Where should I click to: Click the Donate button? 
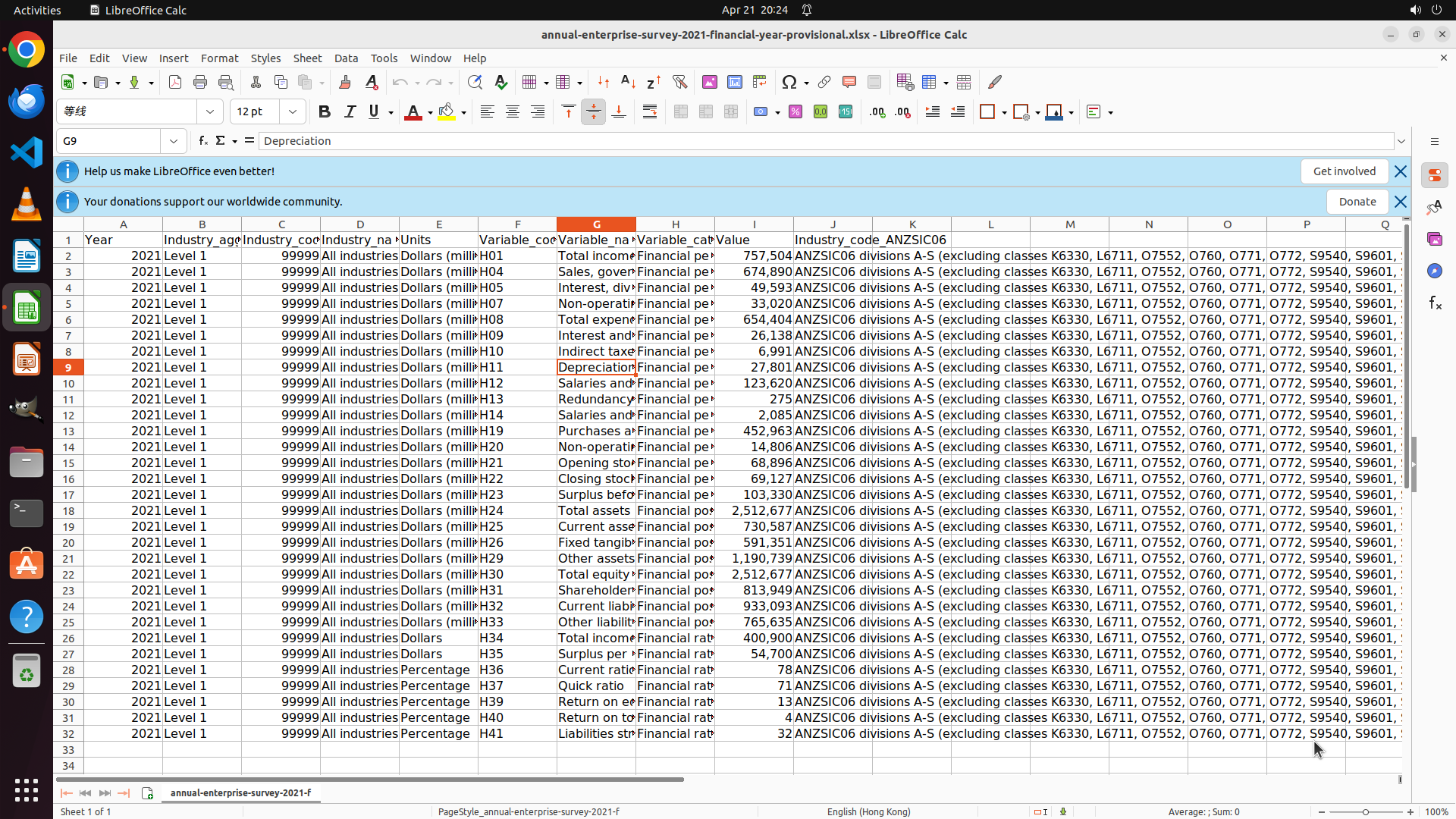pos(1357,202)
